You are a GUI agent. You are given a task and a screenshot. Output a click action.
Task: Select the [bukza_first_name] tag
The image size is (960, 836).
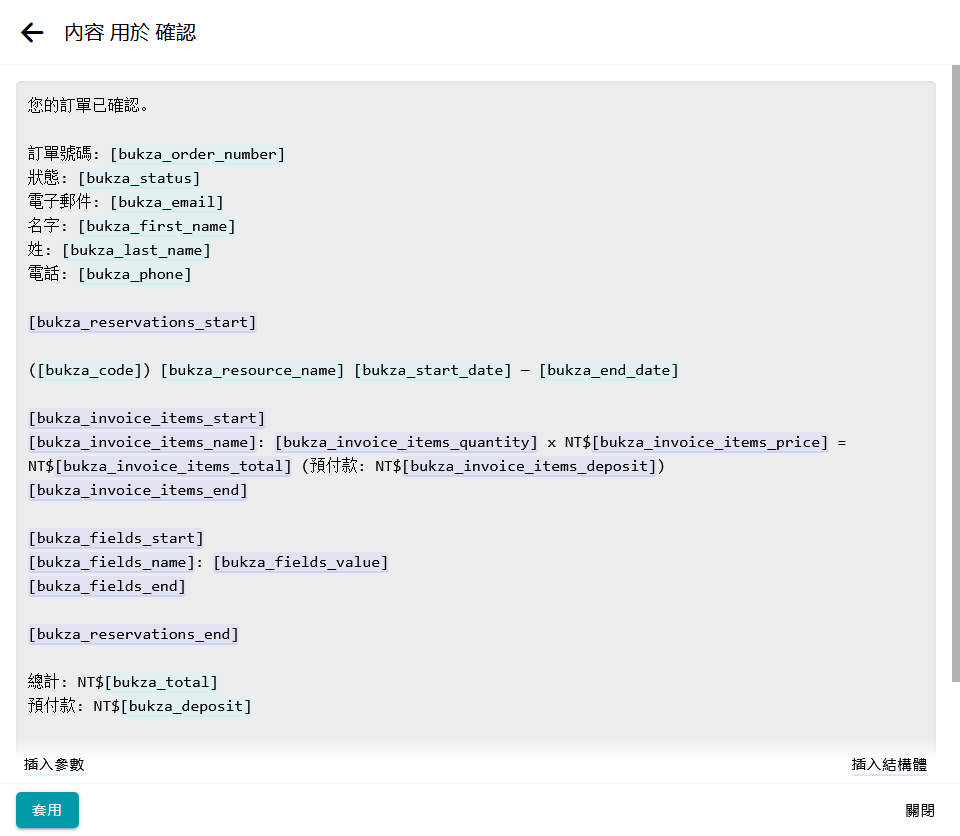click(157, 226)
